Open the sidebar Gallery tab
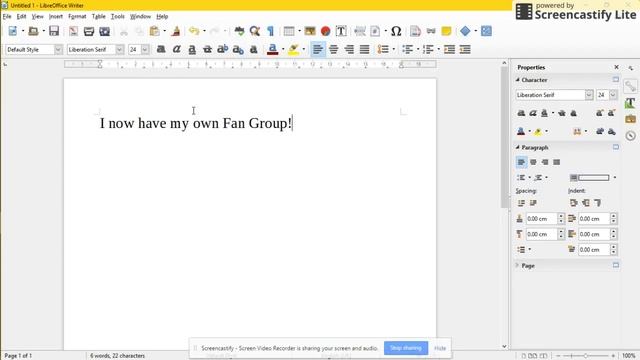 (x=630, y=119)
